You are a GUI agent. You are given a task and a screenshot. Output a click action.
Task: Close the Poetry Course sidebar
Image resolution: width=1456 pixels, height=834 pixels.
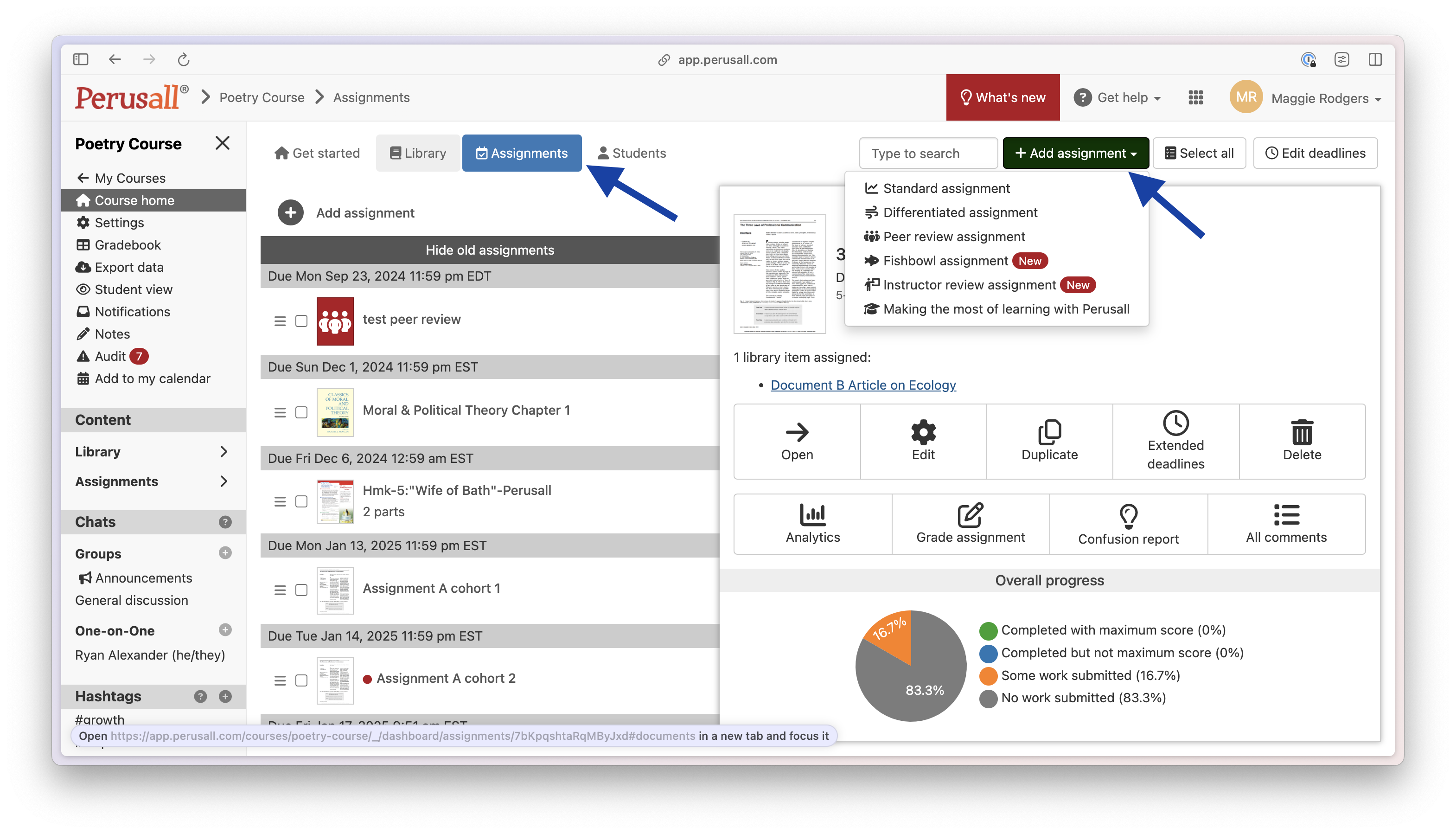[x=222, y=142]
